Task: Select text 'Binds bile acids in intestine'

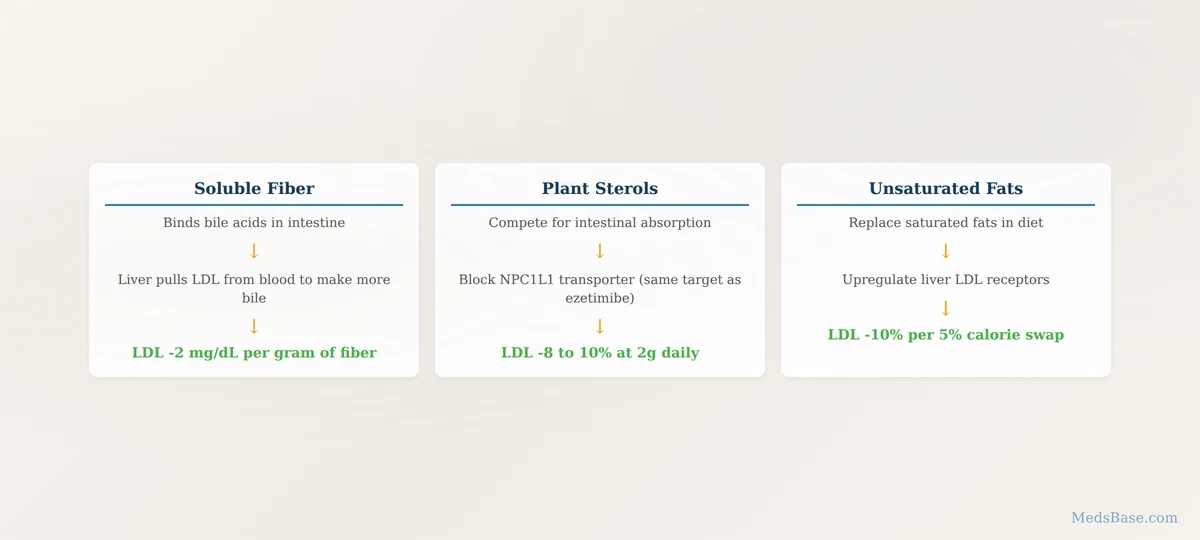Action: pos(254,222)
